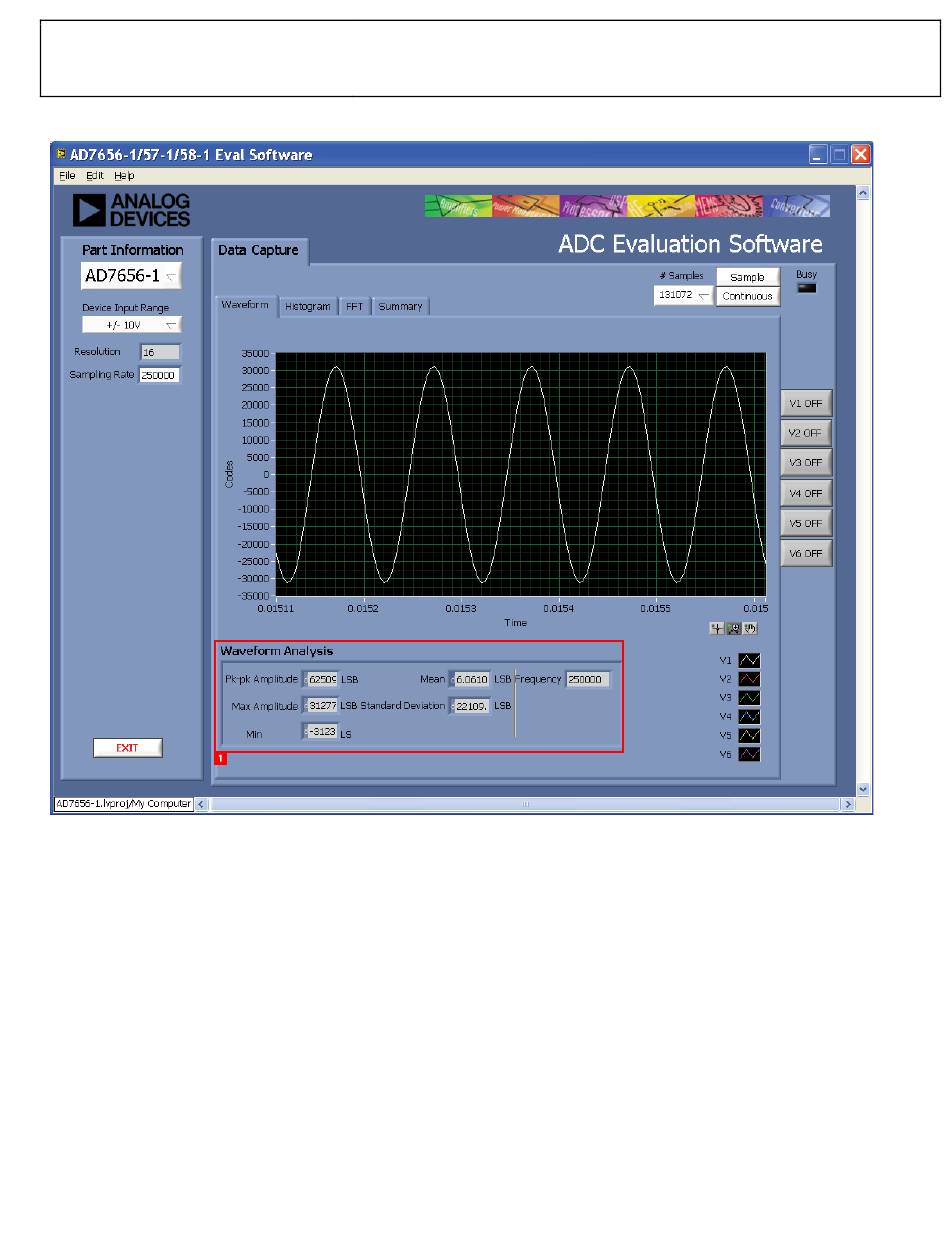Click the AD7656-1.lvproj/My Computer status label
The width and height of the screenshot is (950, 1254).
click(123, 804)
